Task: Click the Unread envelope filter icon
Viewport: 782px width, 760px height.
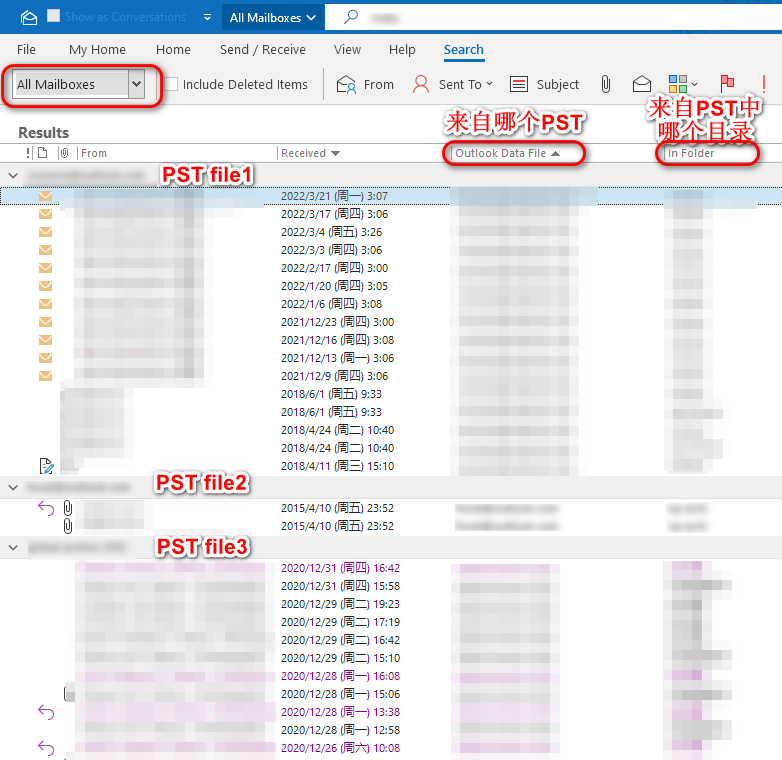Action: 642,85
